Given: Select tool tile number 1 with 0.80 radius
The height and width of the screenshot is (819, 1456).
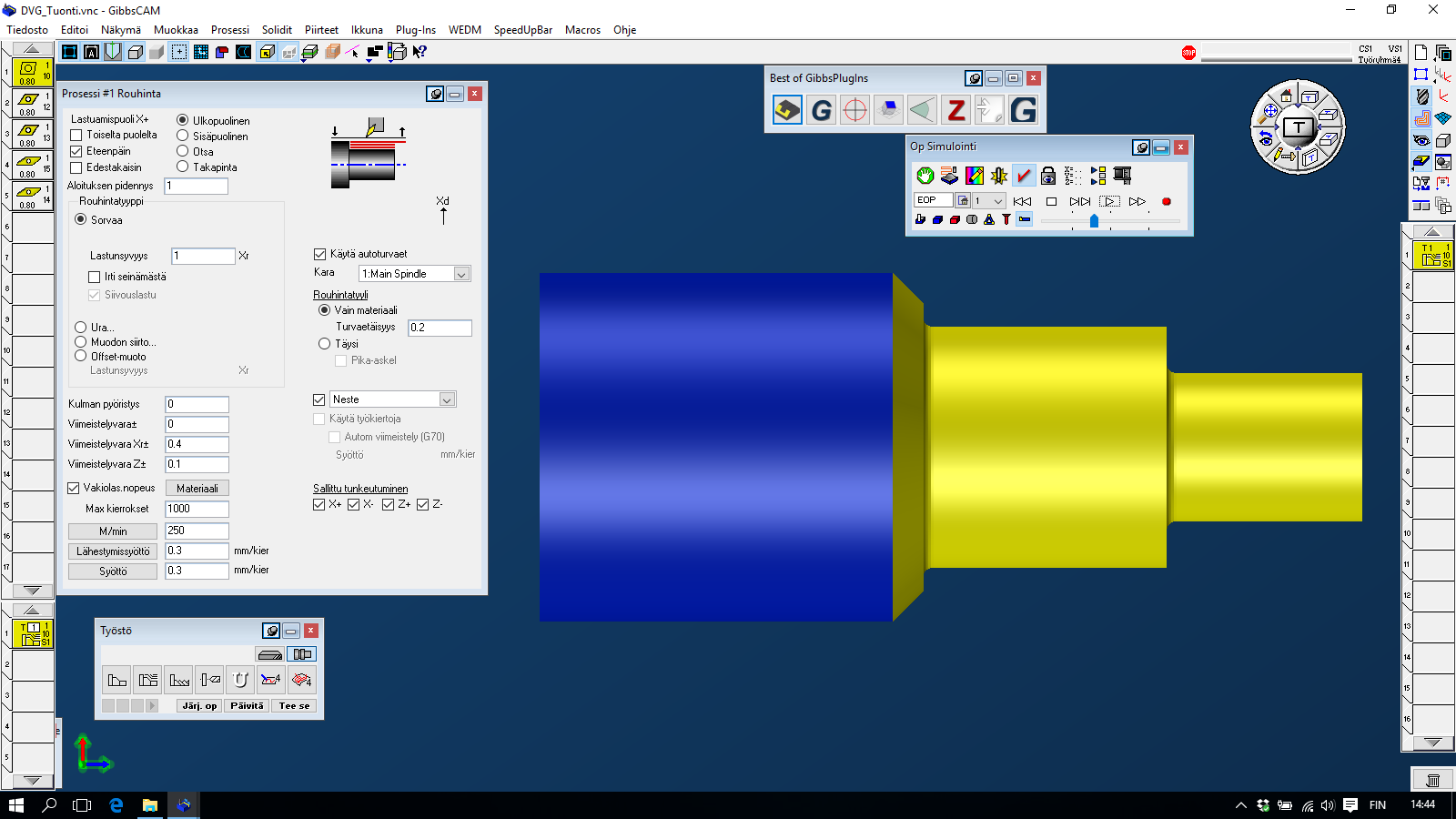Looking at the screenshot, I should click(x=34, y=73).
